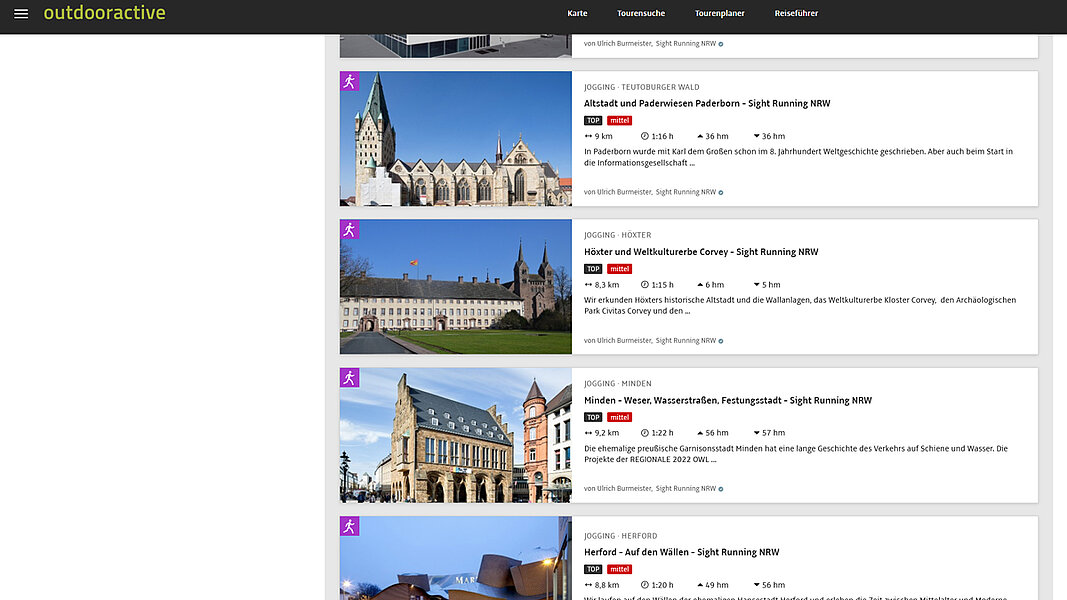The image size is (1067, 600).
Task: Click the duration clock icon in the Paderborn tour
Action: point(645,136)
